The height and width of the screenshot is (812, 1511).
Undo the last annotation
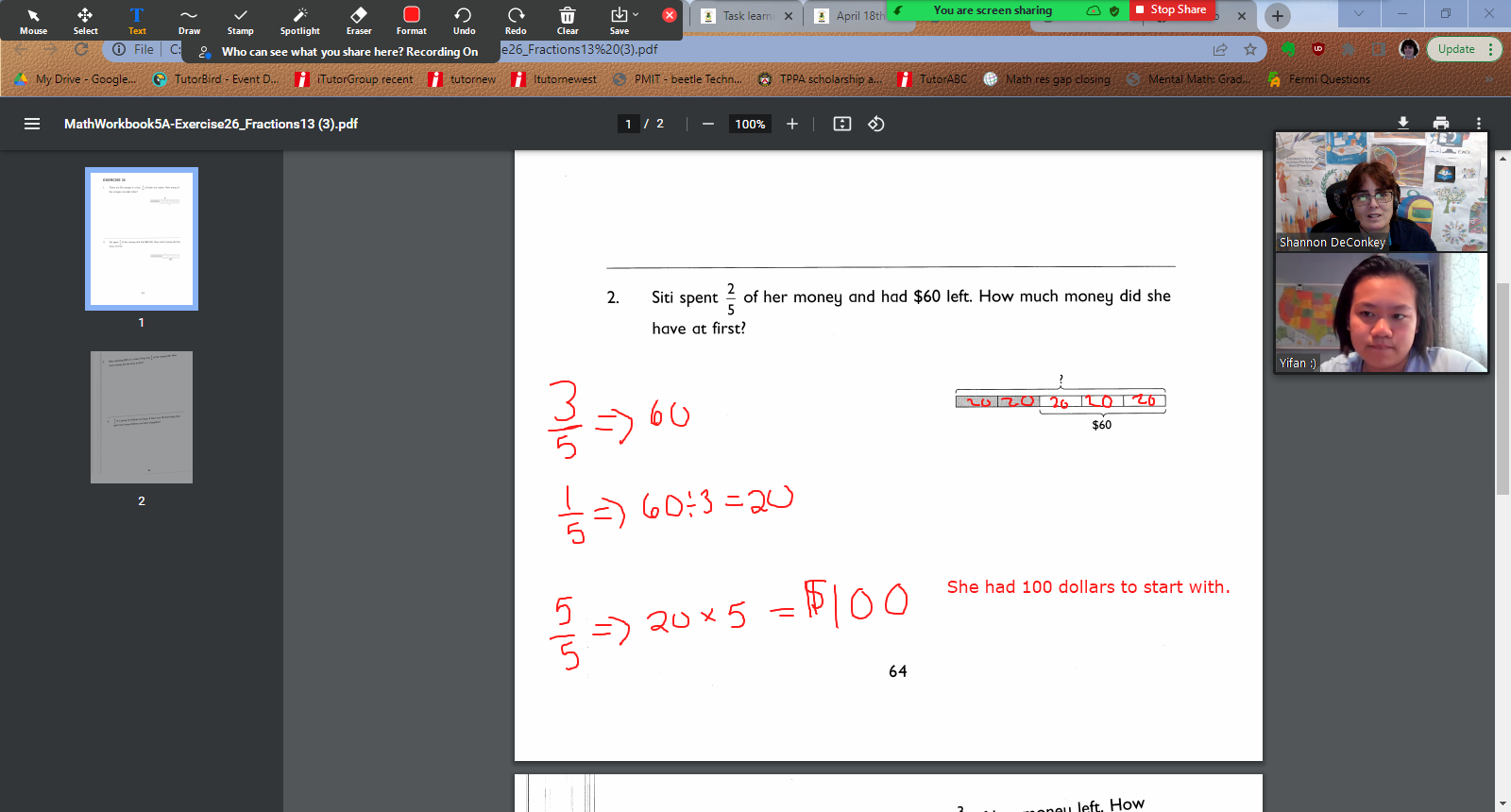(464, 21)
